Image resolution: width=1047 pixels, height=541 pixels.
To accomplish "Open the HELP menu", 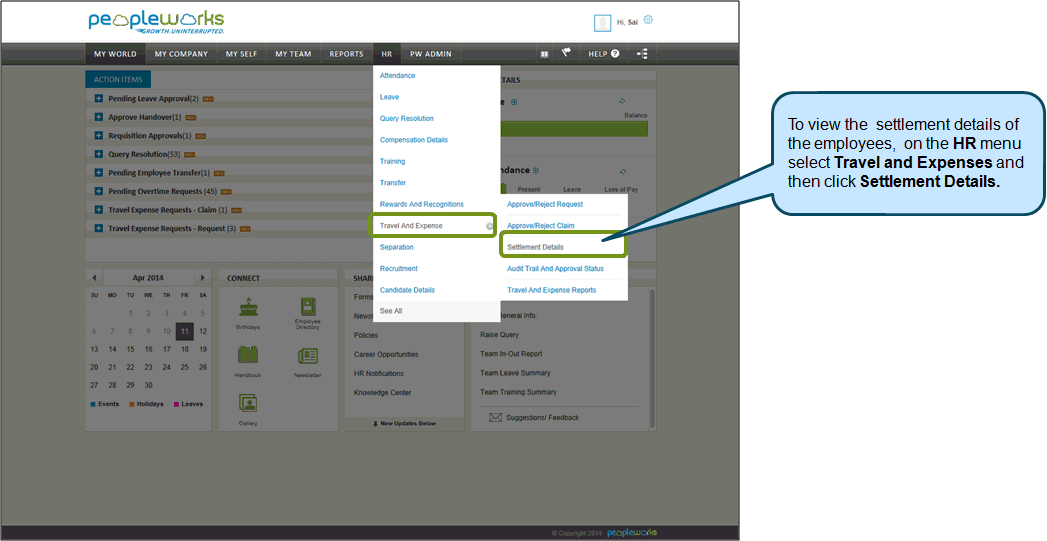I will [x=604, y=54].
